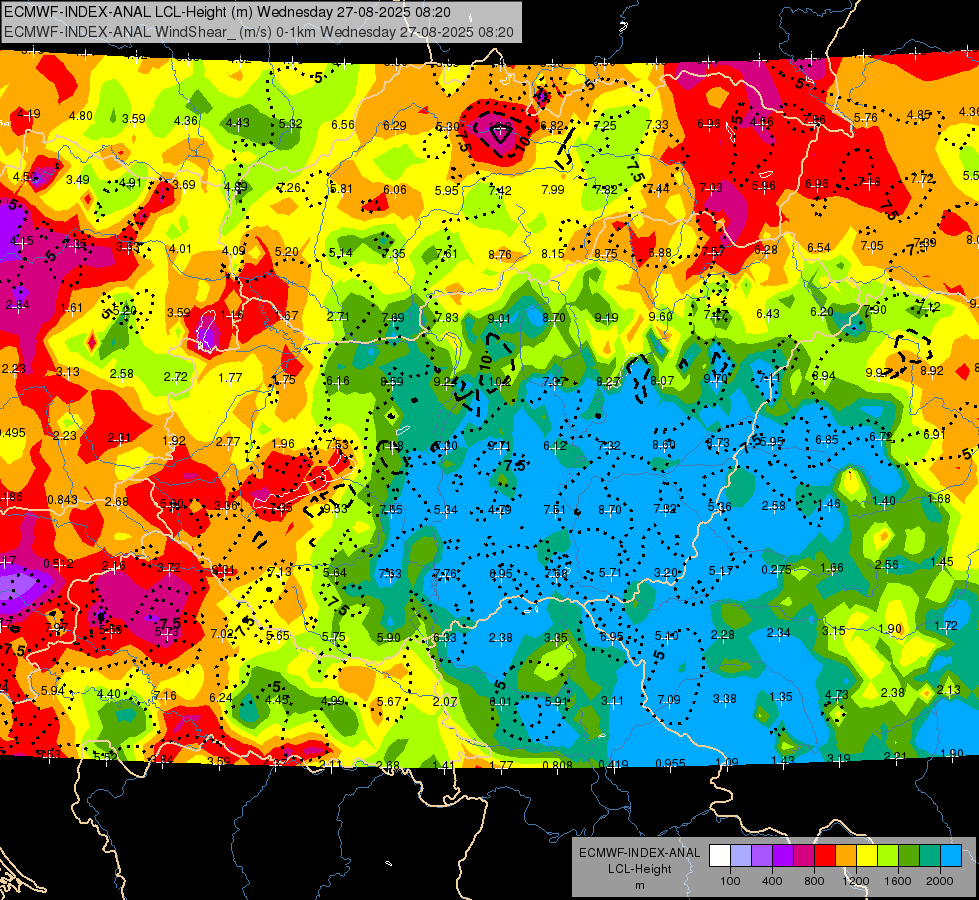This screenshot has width=979, height=900.
Task: Click the wind shear value 8.92
Action: [932, 370]
